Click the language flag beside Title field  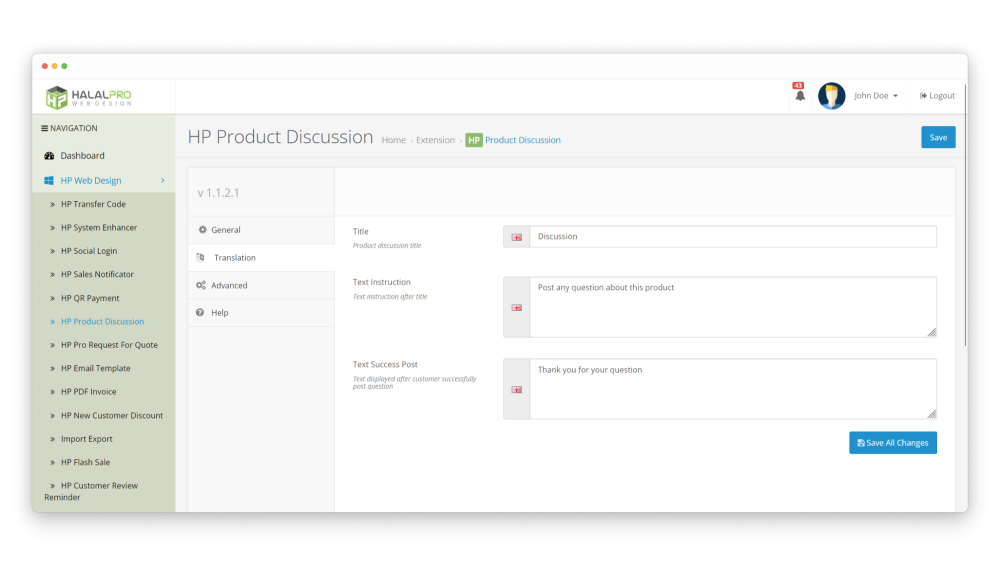coord(516,237)
